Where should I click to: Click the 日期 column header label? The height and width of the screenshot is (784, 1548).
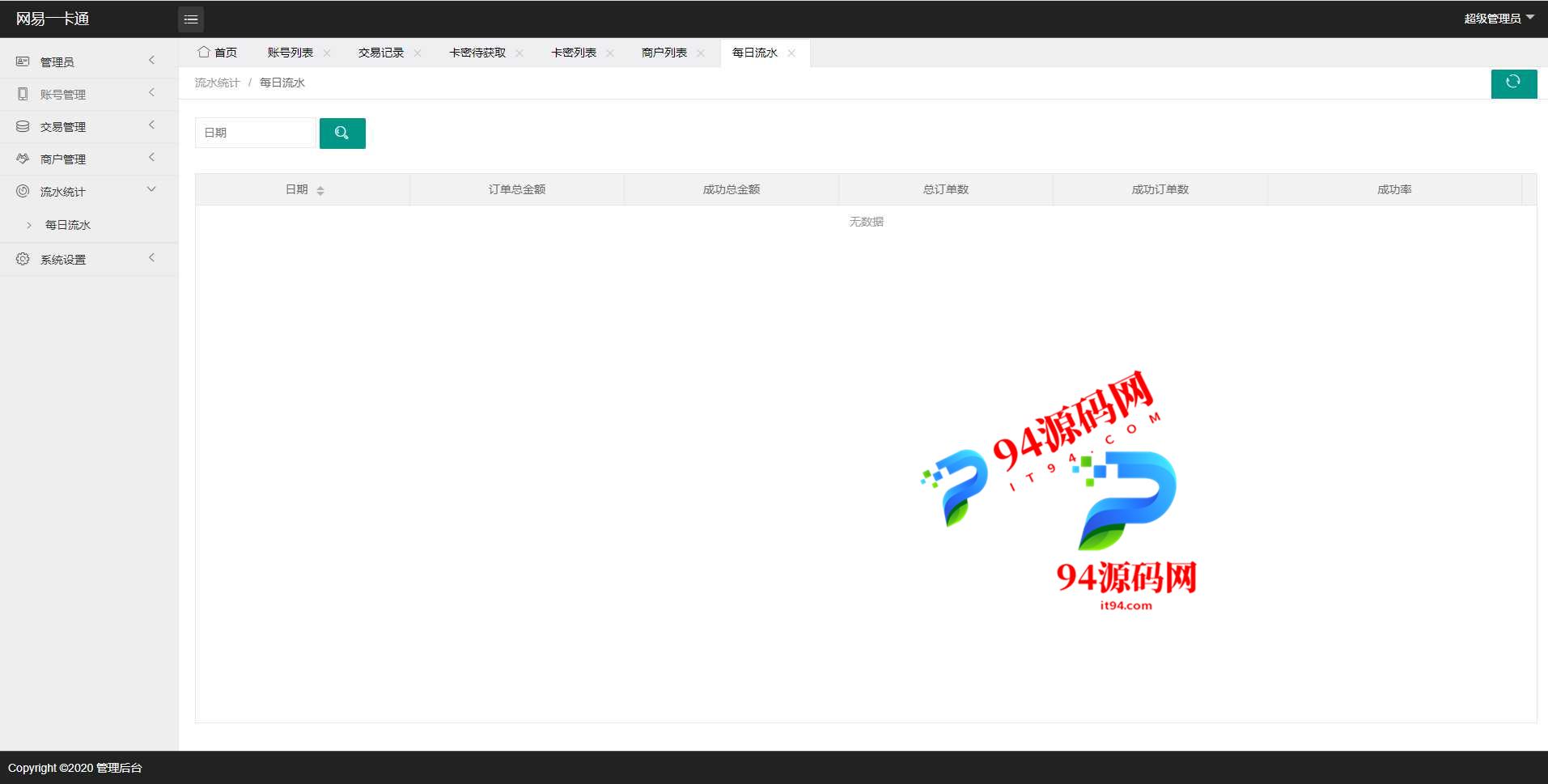(x=296, y=189)
